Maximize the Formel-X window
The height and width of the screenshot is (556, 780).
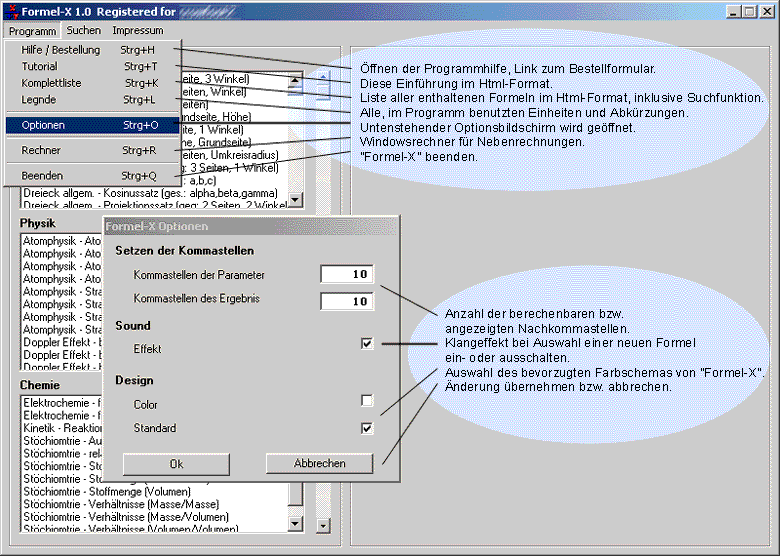(x=750, y=11)
